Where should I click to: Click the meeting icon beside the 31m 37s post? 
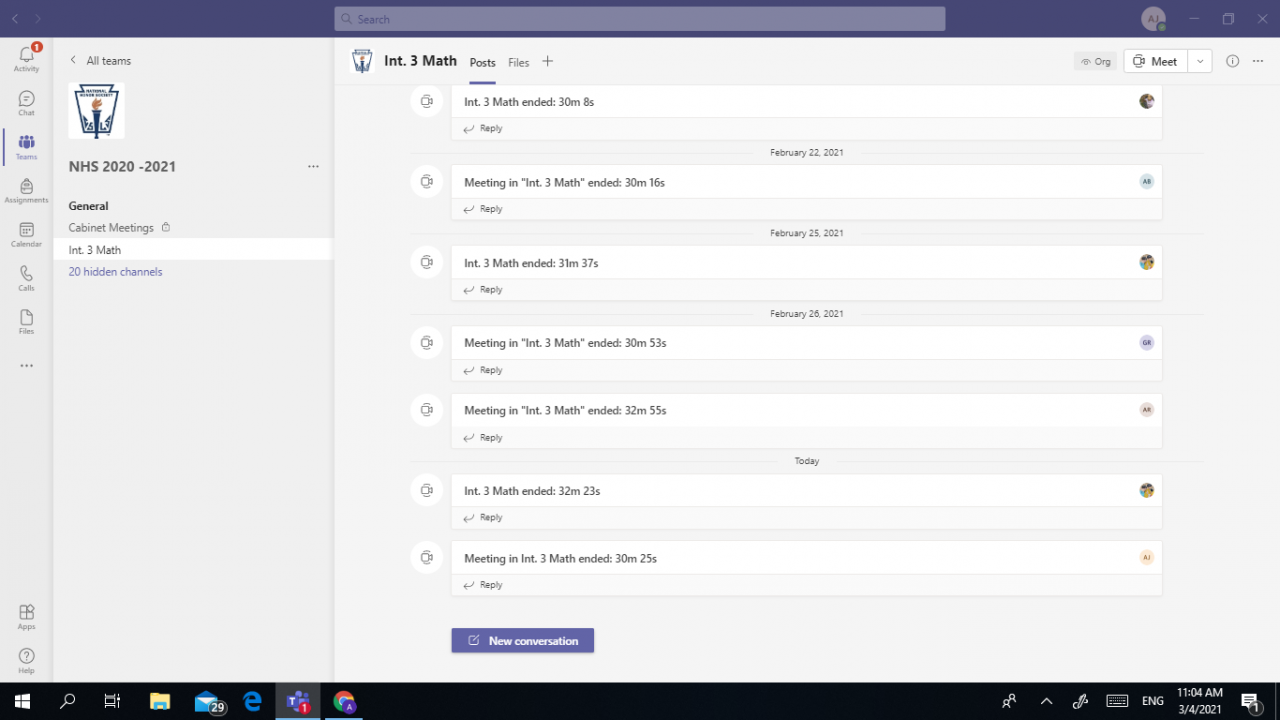coord(427,262)
